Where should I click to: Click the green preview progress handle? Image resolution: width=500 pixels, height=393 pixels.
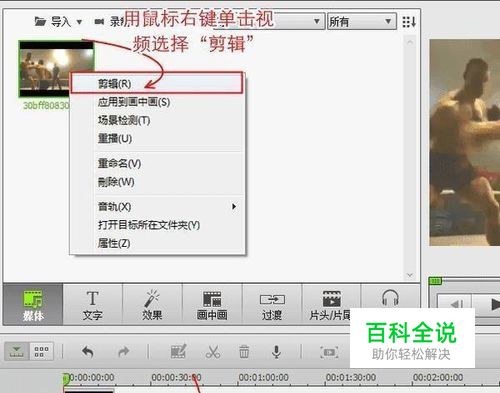[x=435, y=281]
